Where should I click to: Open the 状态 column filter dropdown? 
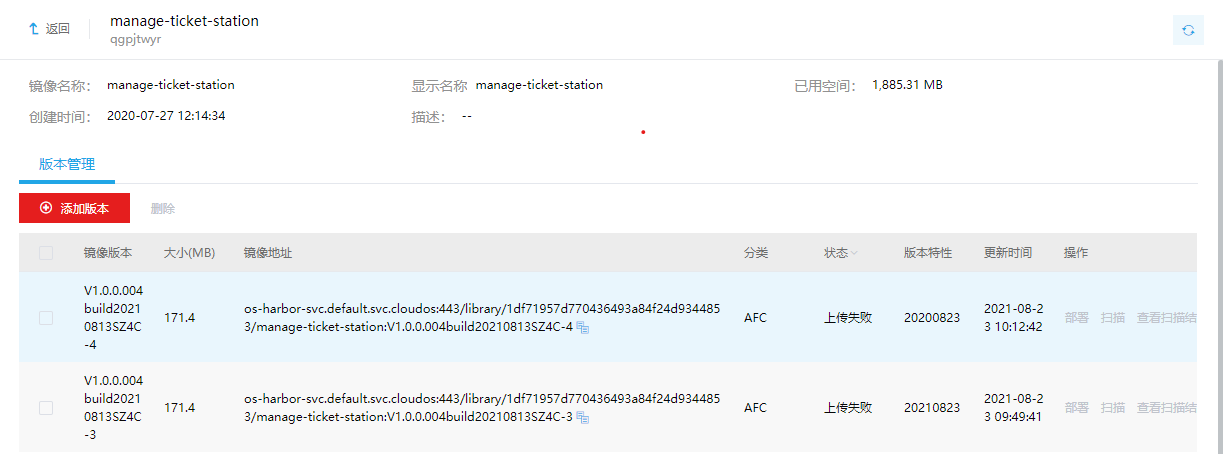(x=854, y=254)
